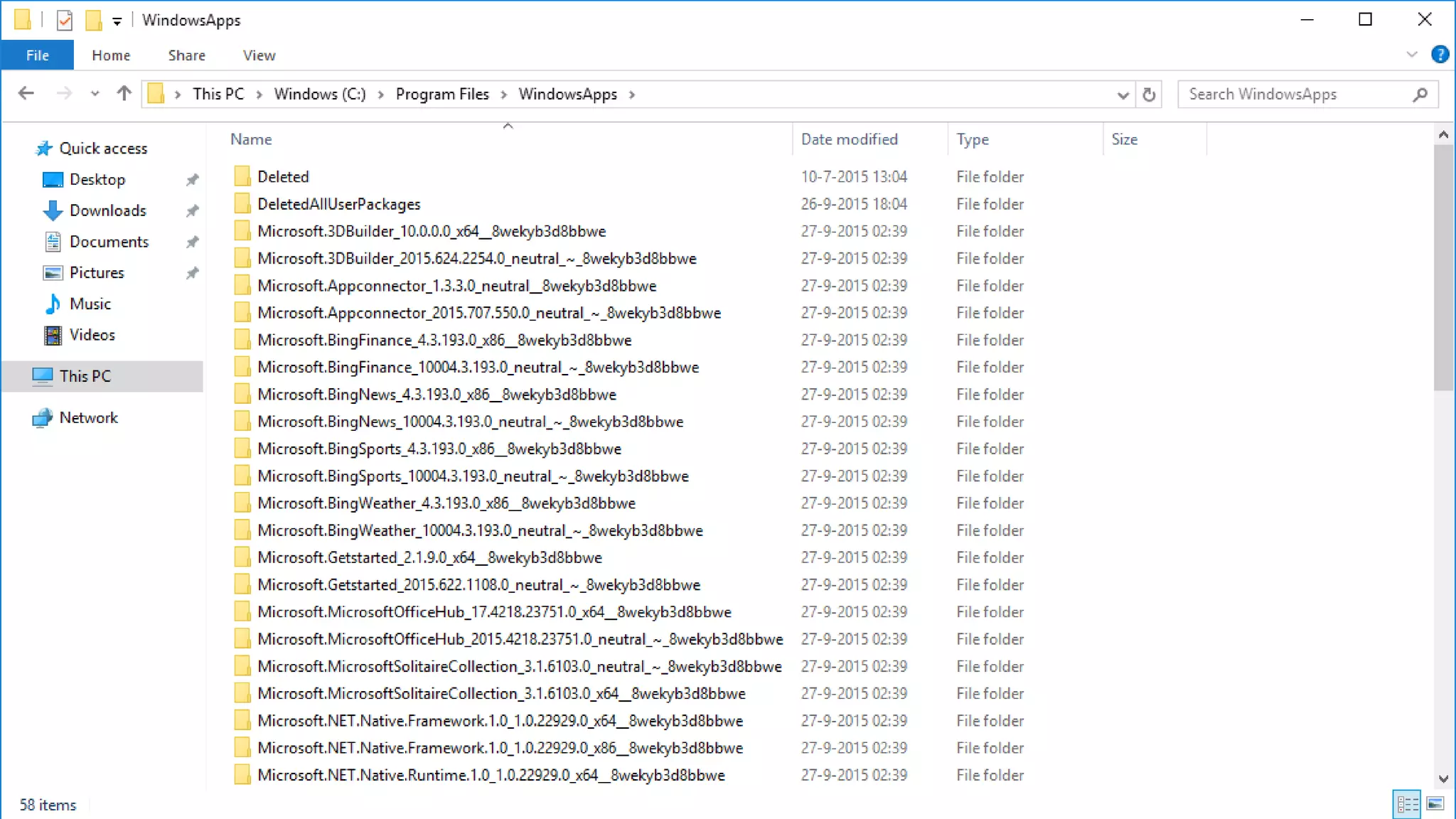Switch to Details view via status bar
1456x819 pixels.
(x=1406, y=804)
